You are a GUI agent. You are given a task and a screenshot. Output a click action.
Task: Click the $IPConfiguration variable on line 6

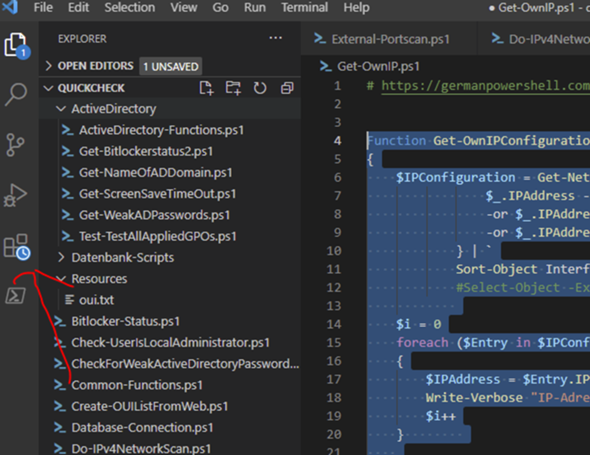[x=455, y=177]
